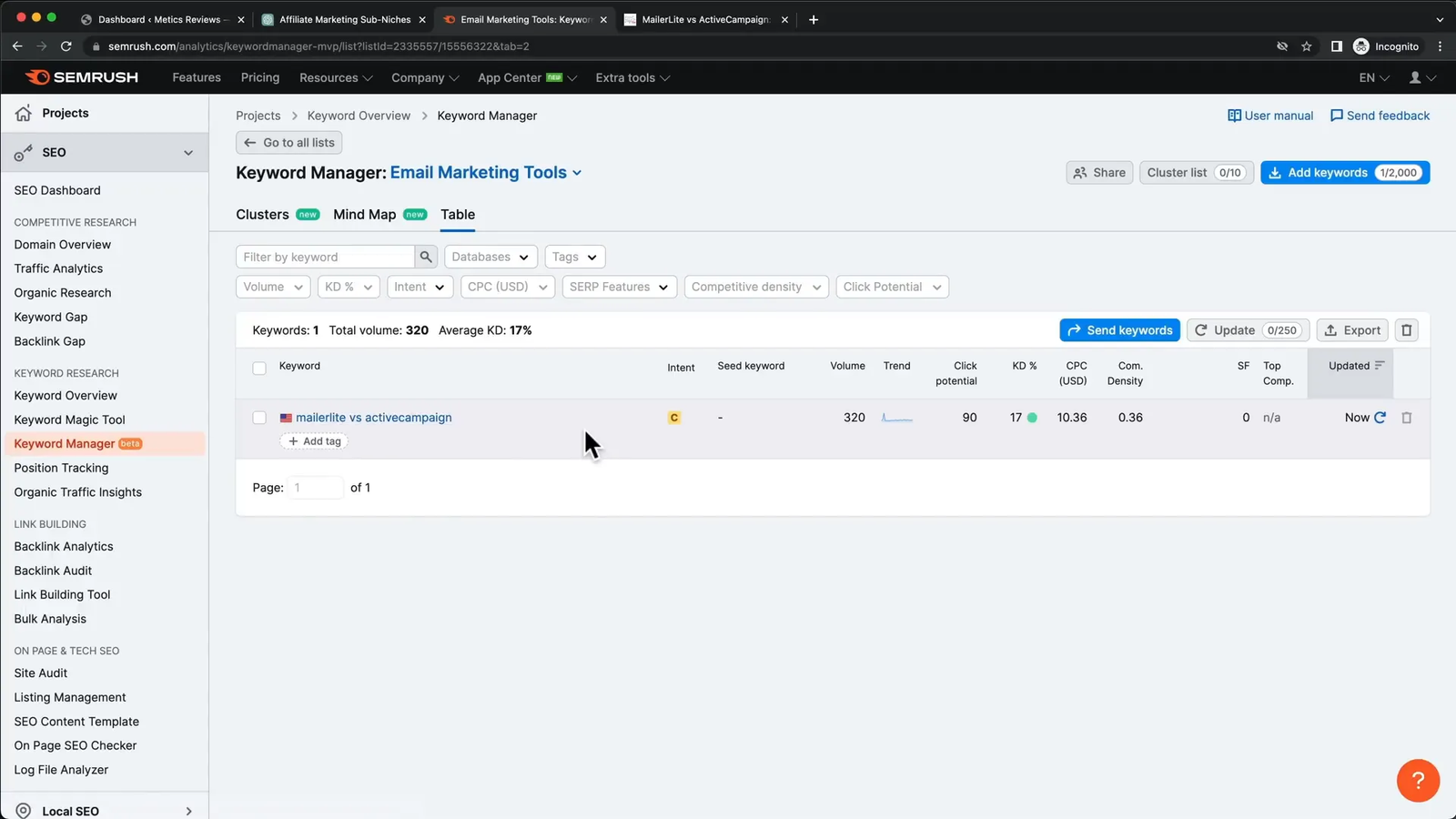Add tag to mailerlite keyword

pos(315,441)
